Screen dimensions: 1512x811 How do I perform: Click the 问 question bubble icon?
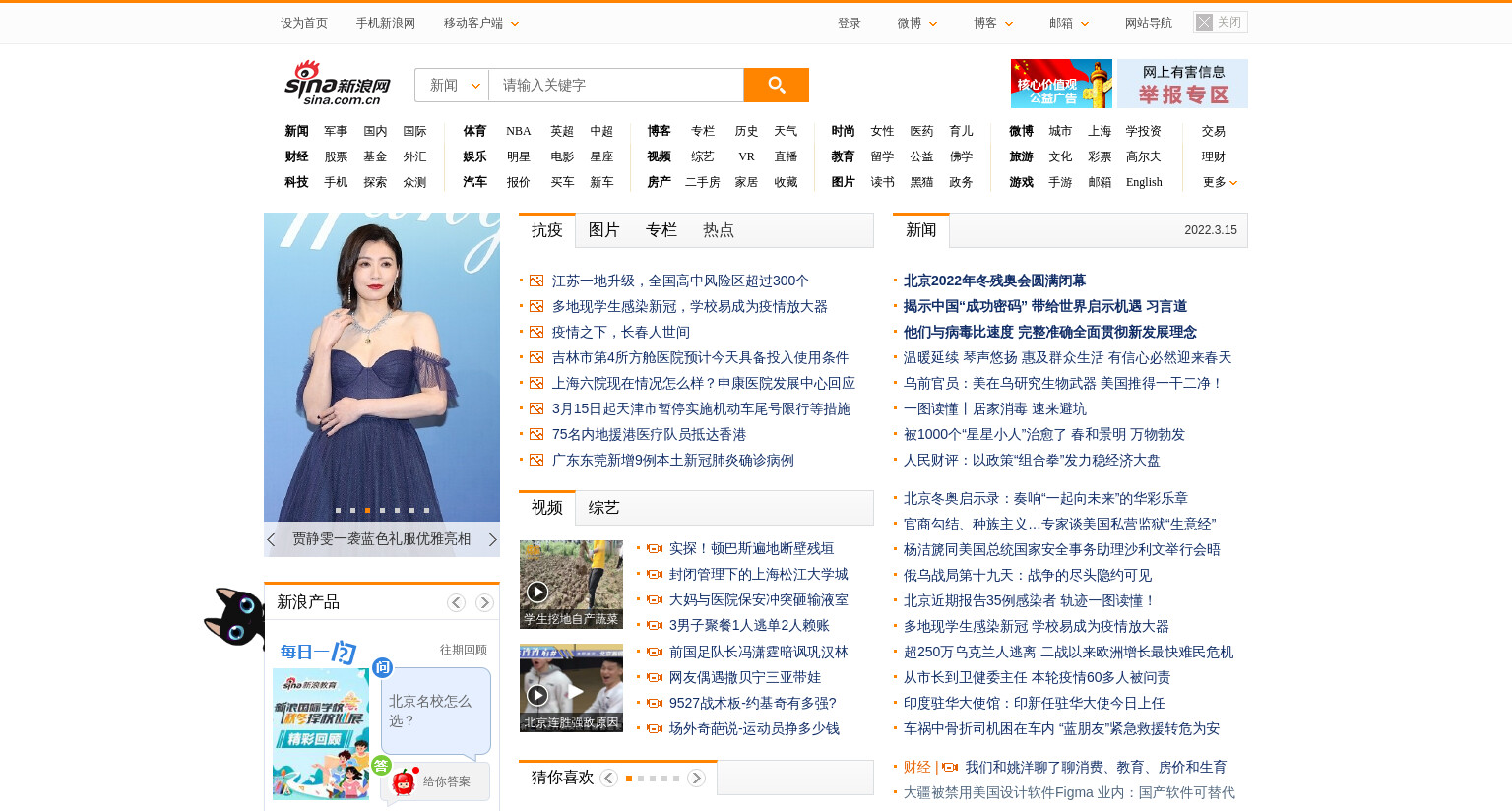point(382,667)
